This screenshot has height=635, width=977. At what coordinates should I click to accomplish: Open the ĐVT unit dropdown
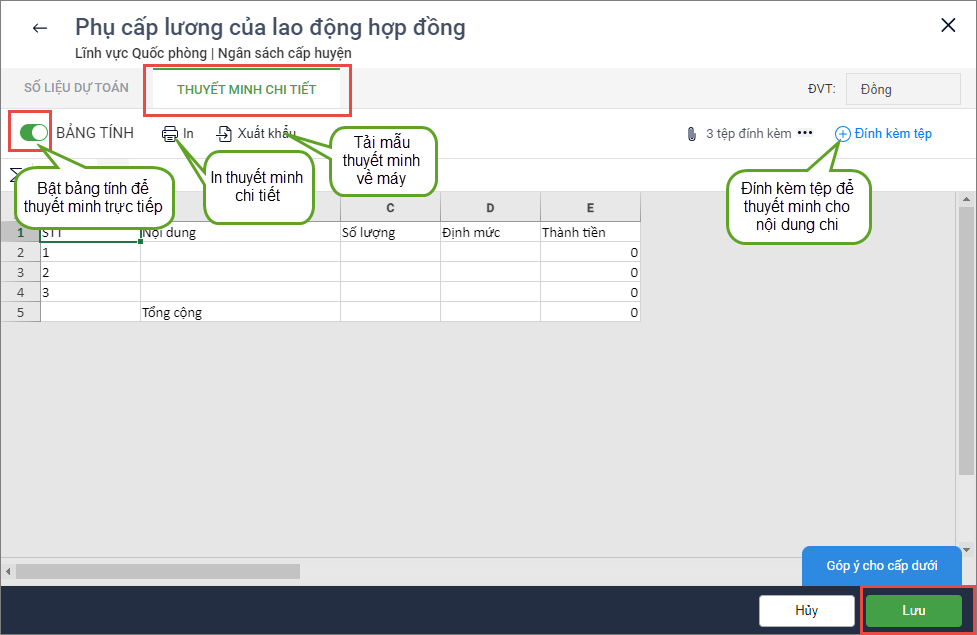pos(902,89)
